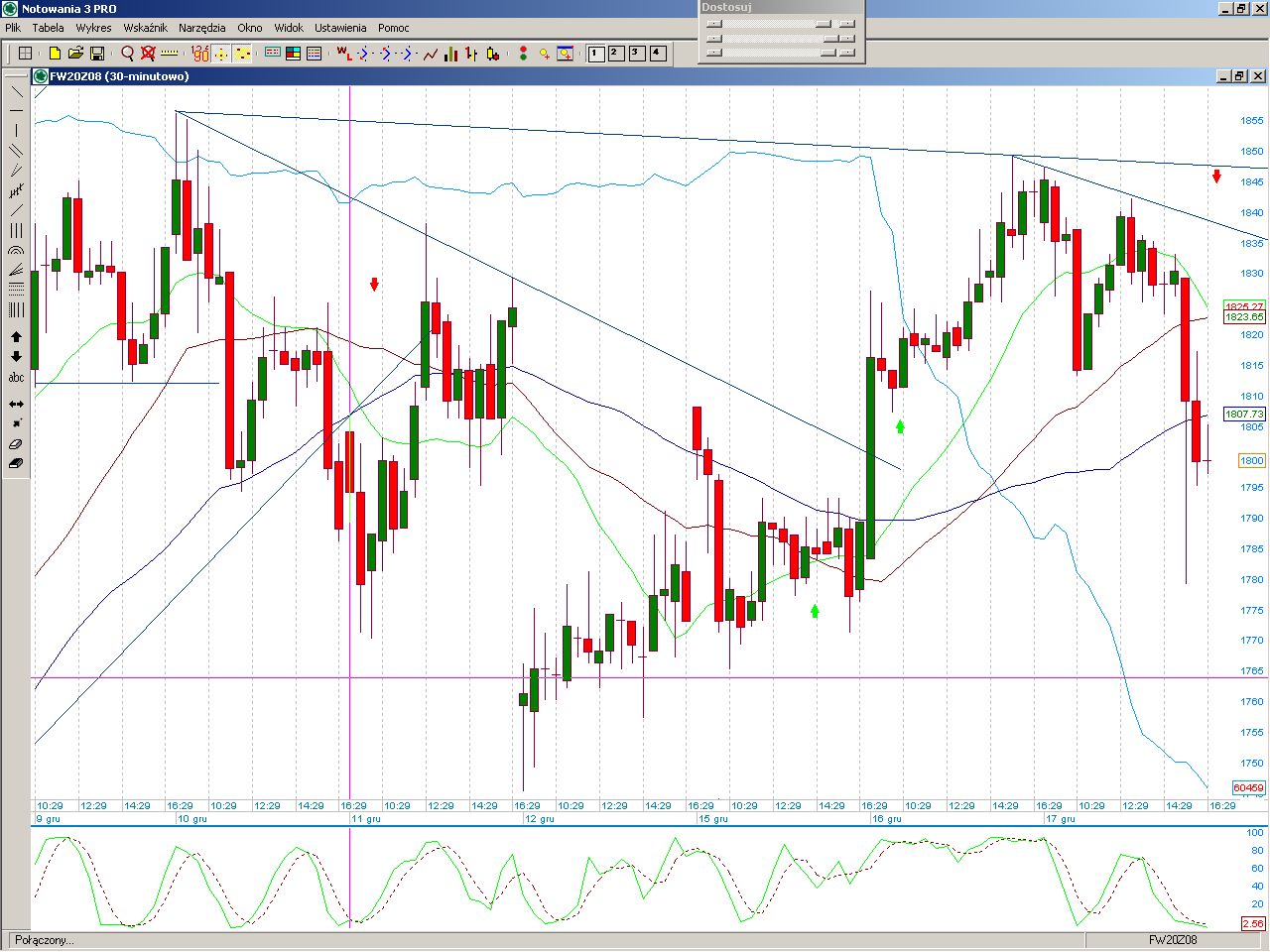Click the Połączony... status bar text
Viewport: 1270px width, 952px height.
point(44,940)
